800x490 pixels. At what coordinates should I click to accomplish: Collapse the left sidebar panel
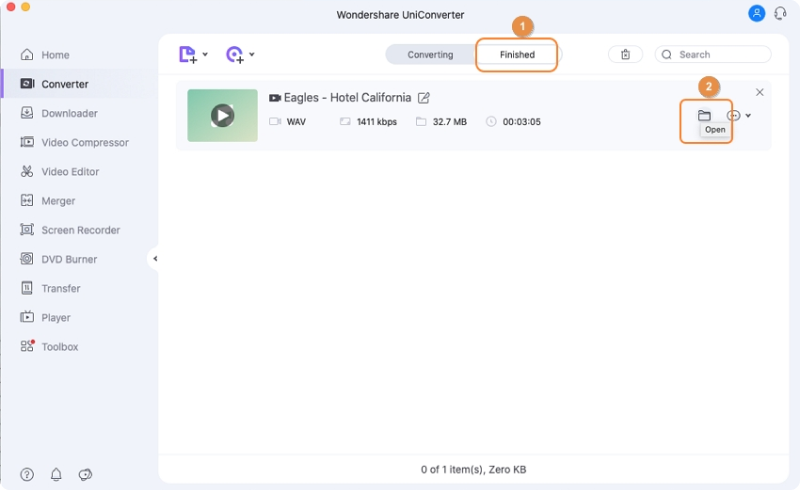click(155, 259)
